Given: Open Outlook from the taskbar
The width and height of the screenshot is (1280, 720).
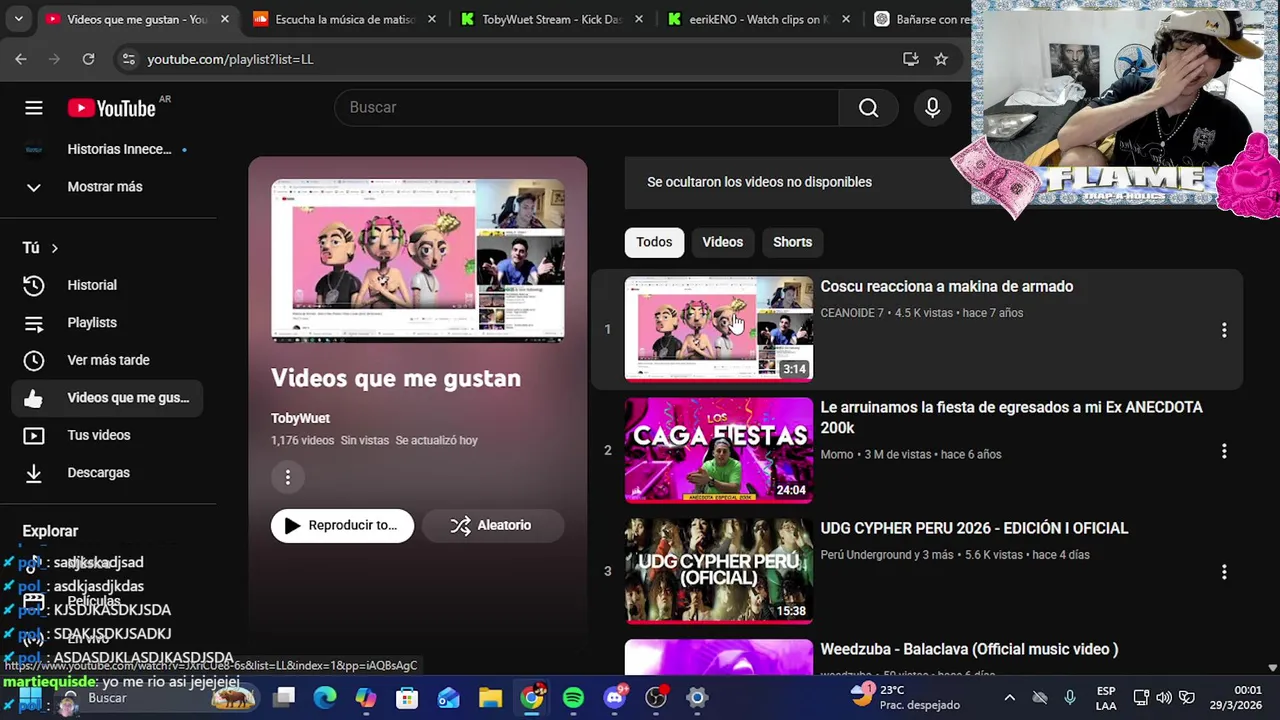Looking at the screenshot, I should pyautogui.click(x=448, y=697).
